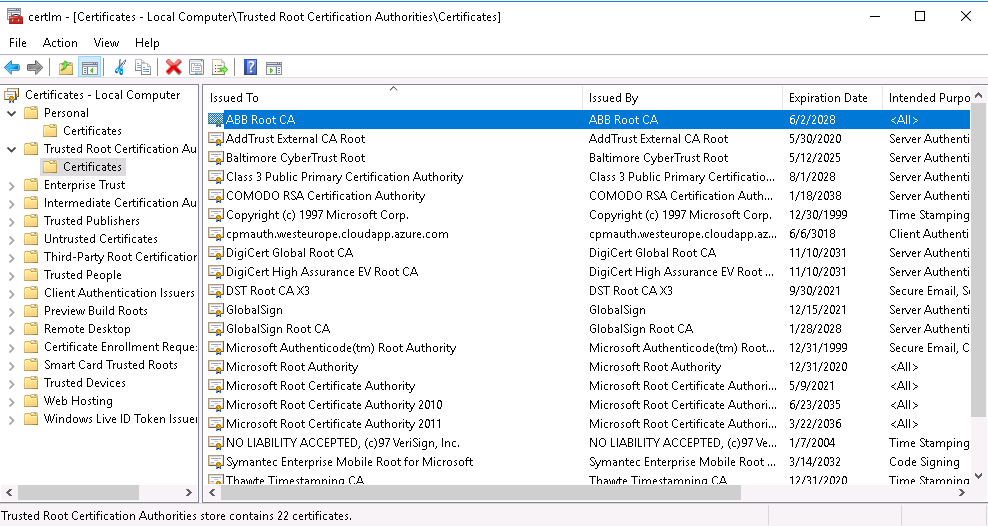The image size is (988, 526).
Task: Click expiration date 1/7/2004
Action: (x=810, y=443)
